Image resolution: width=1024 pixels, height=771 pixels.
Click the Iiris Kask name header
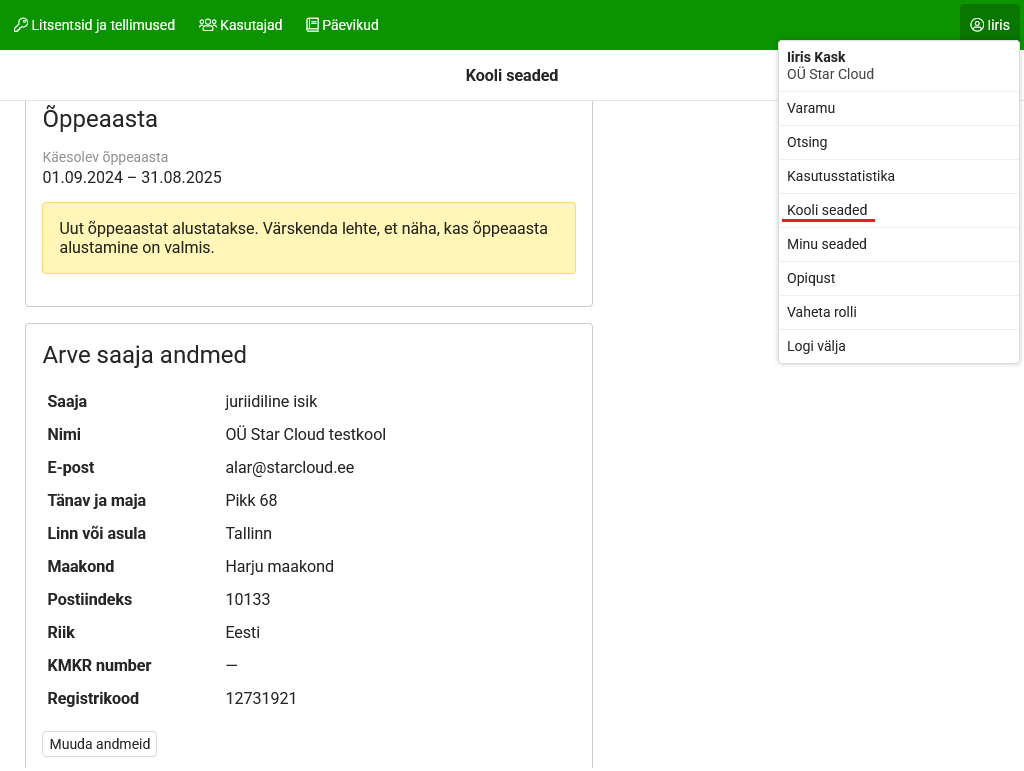(816, 57)
